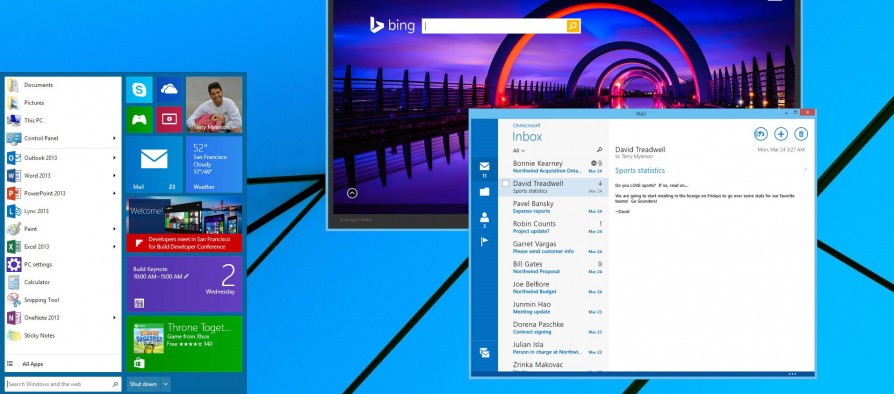894x394 pixels.
Task: Click the flag icon beside Sports statistics subject
Action: pos(806,170)
